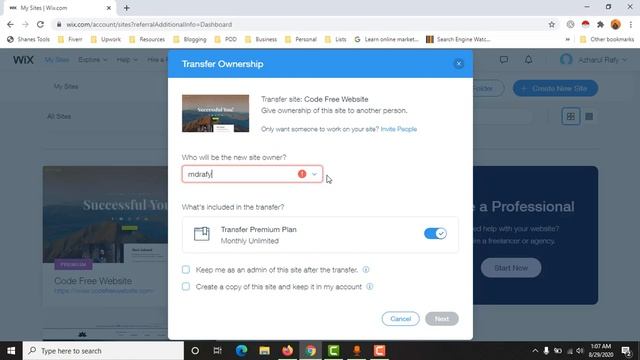Open the Lists bookmarks folder
The height and width of the screenshot is (360, 640).
(x=336, y=39)
